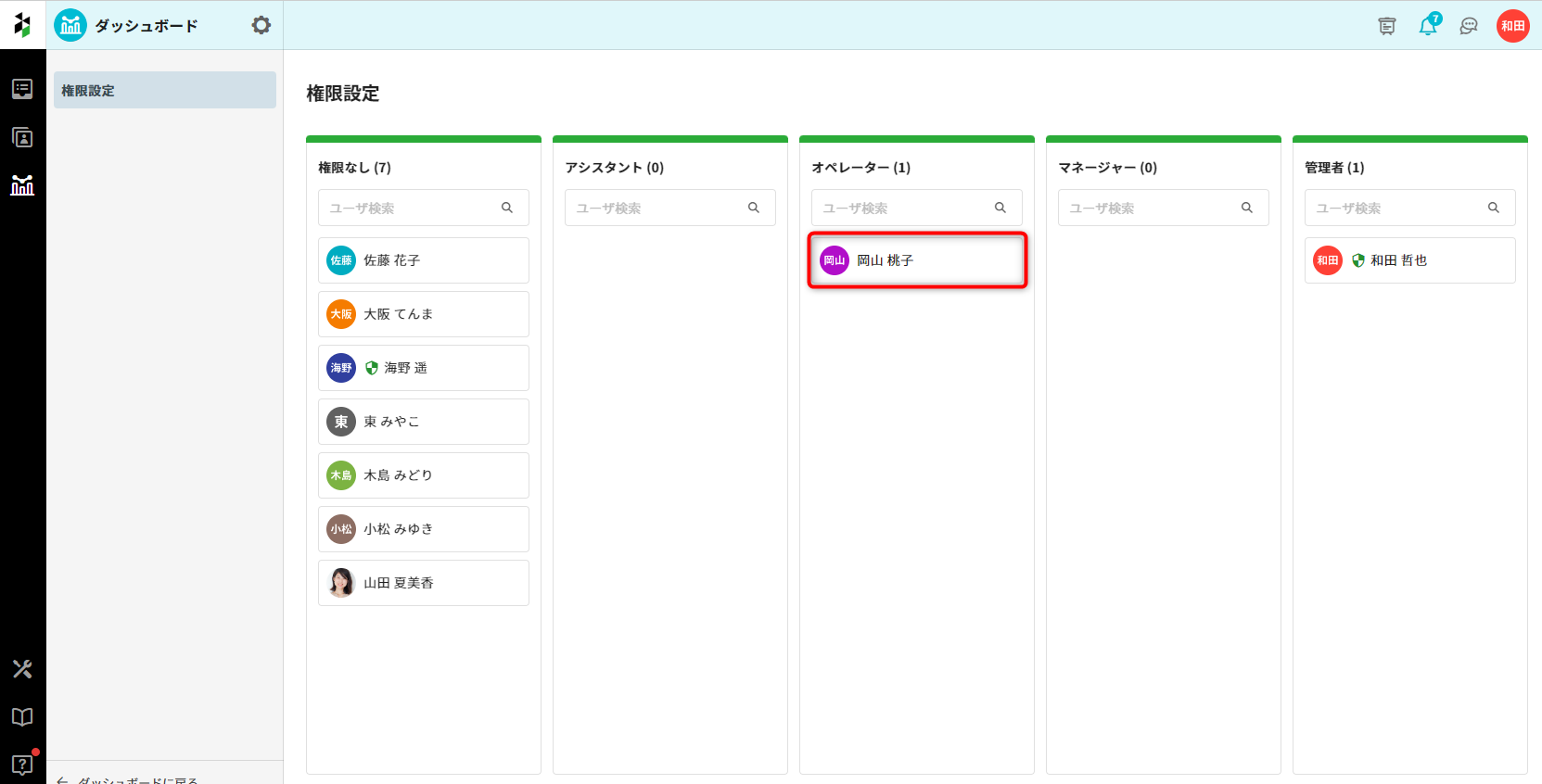Viewport: 1542px width, 784px height.
Task: Select the dashboard chart icon in sidebar
Action: tap(22, 185)
